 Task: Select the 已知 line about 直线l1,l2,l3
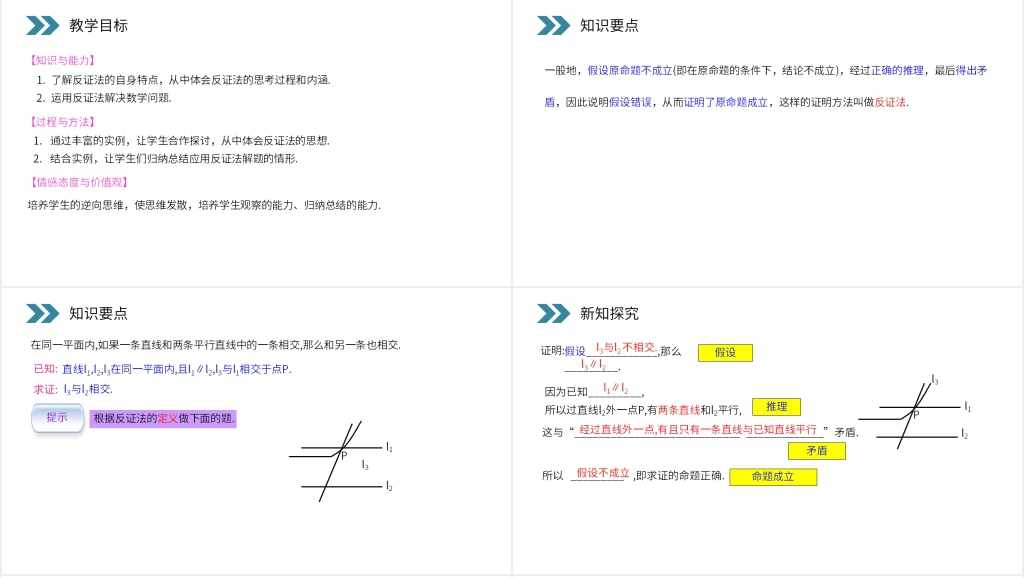[163, 369]
